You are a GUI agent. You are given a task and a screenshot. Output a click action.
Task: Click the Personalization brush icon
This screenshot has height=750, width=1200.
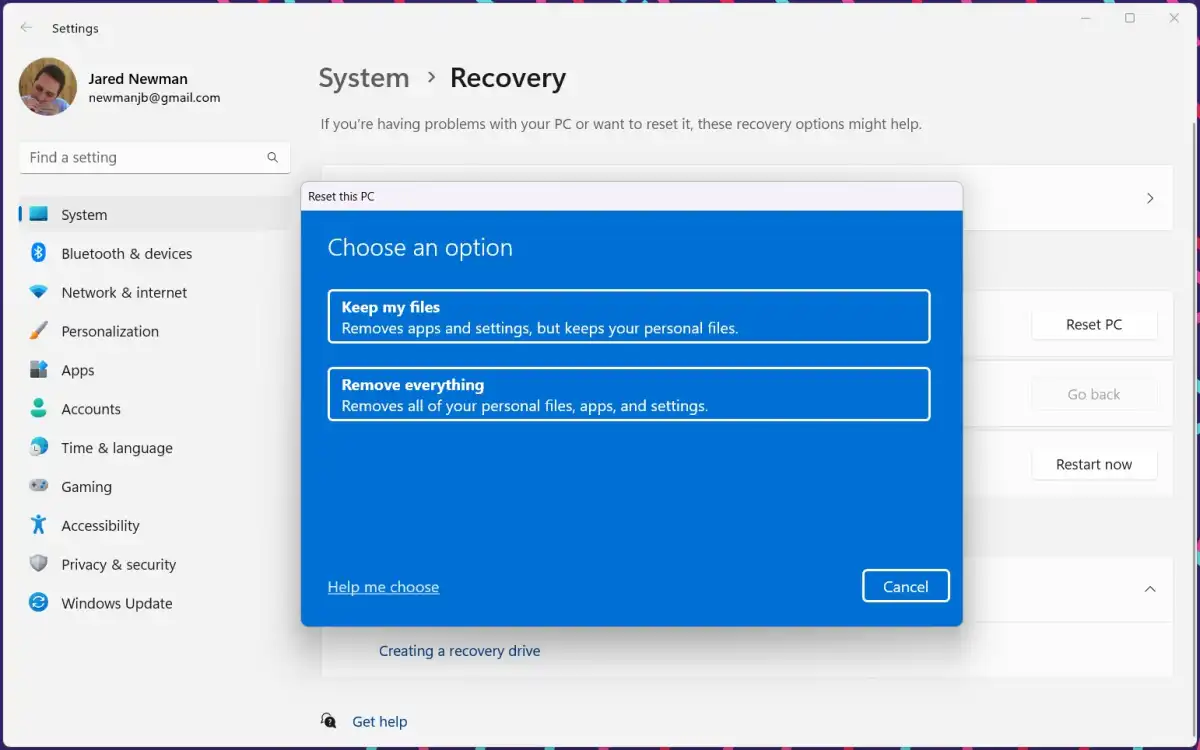36,331
